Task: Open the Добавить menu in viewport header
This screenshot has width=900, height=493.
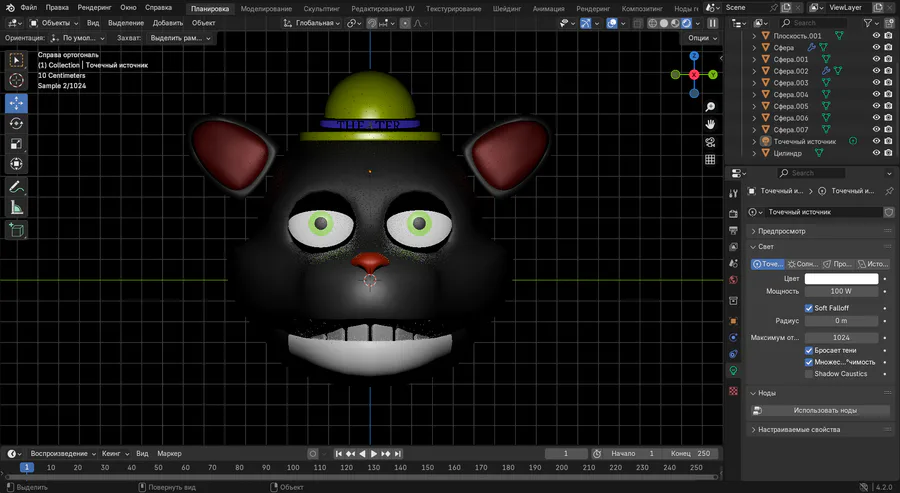Action: point(168,23)
